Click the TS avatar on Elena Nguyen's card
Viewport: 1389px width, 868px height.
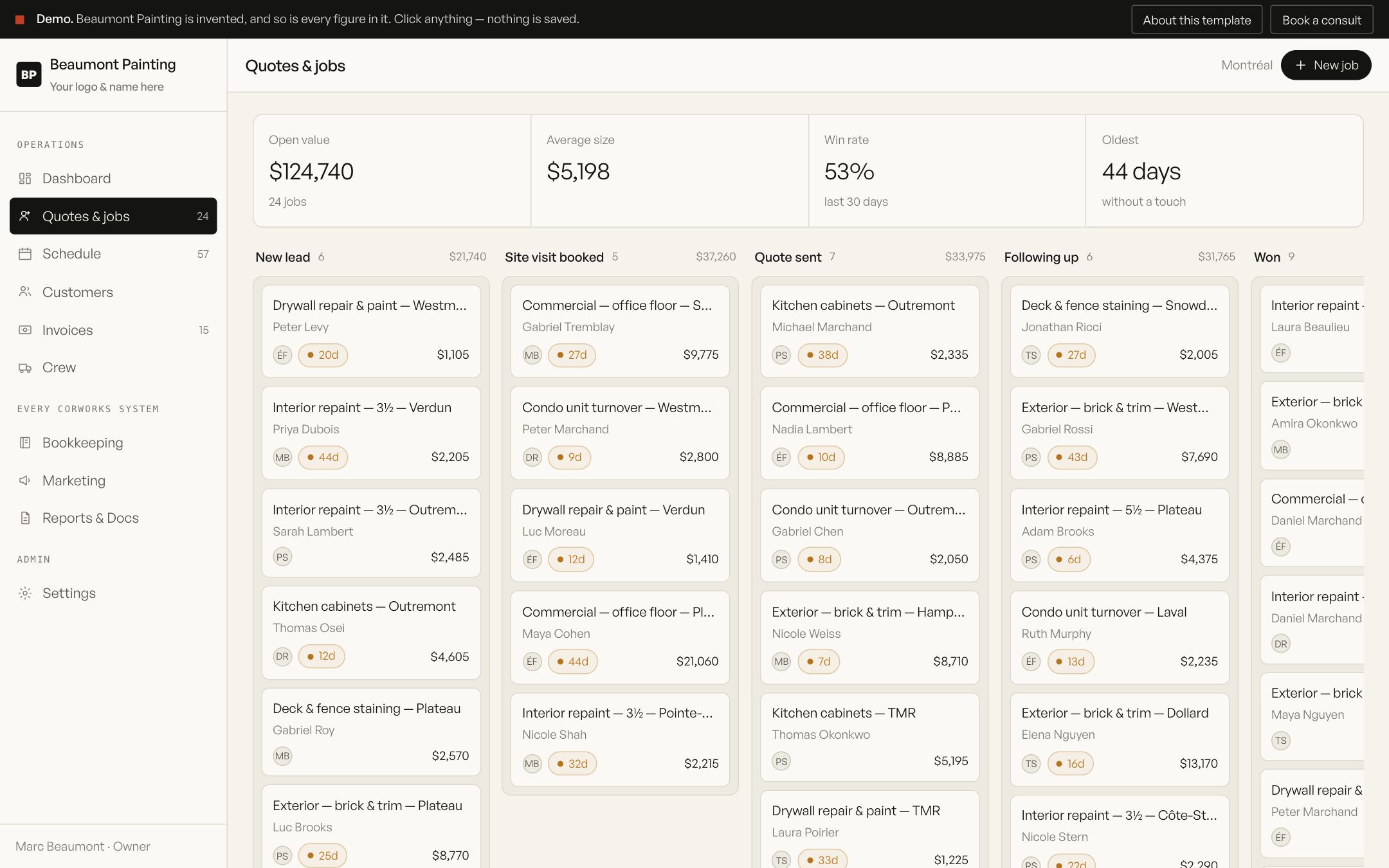(1031, 764)
